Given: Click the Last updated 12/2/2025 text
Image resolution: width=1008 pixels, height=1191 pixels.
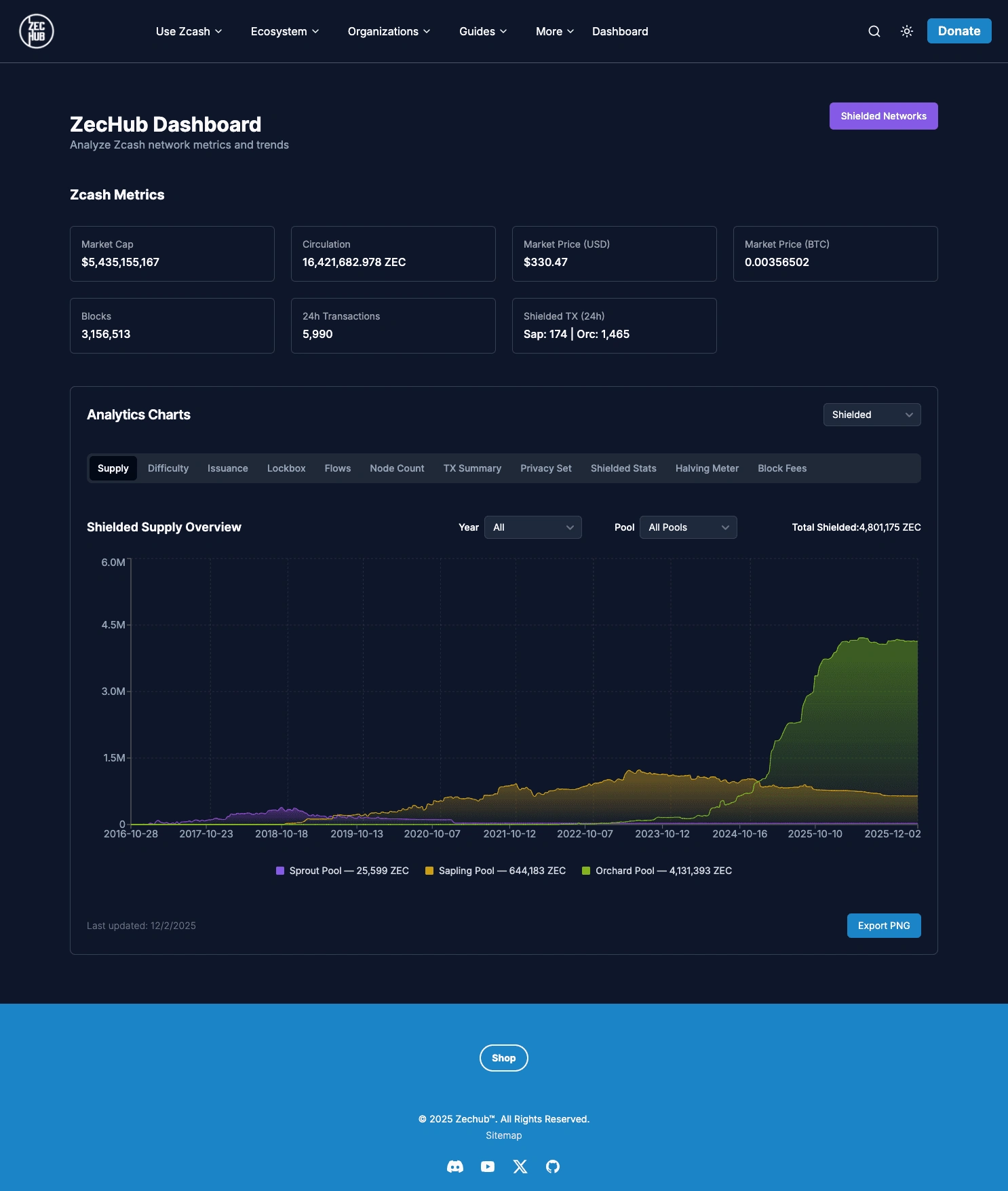Looking at the screenshot, I should pos(141,926).
